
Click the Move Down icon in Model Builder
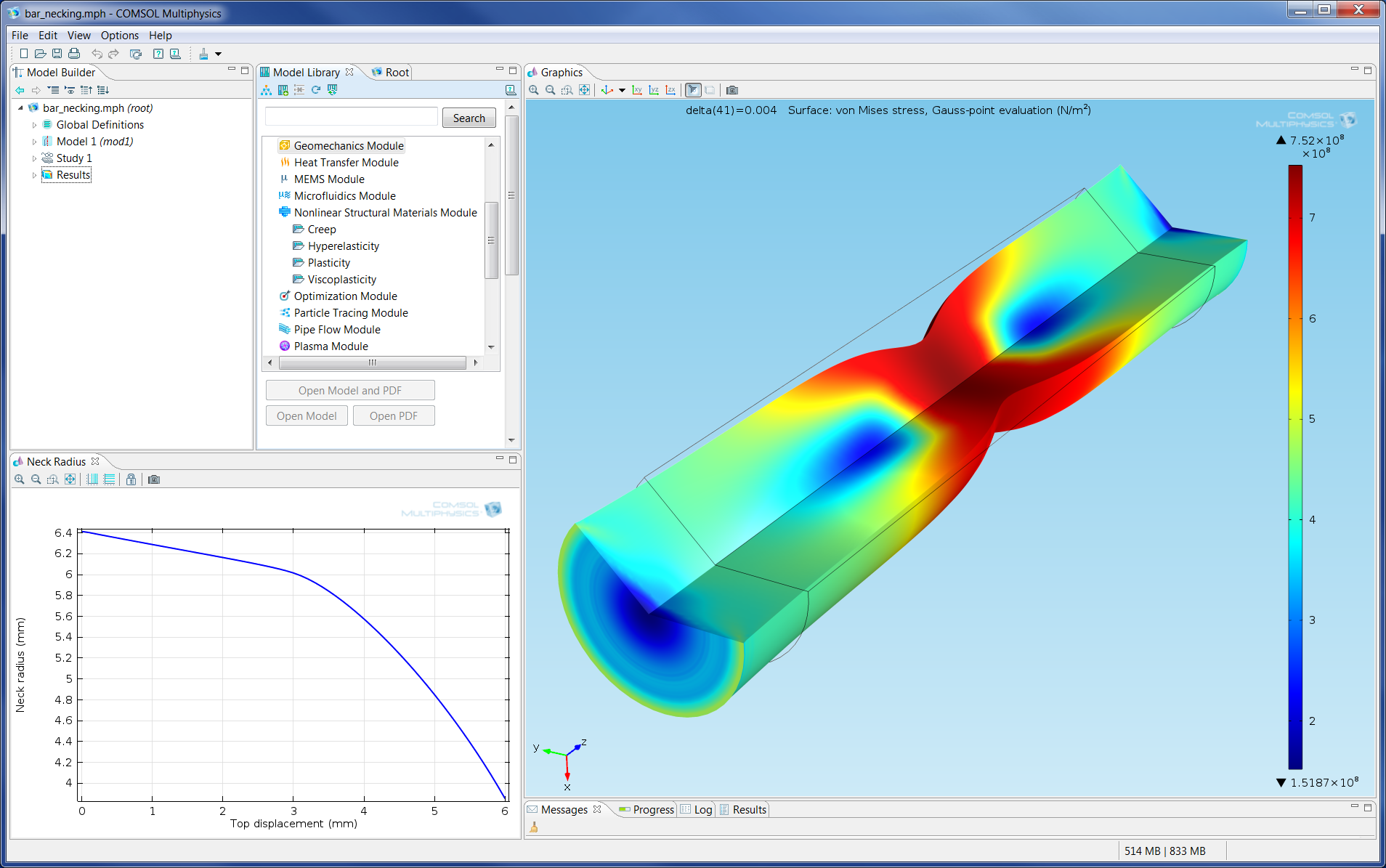point(102,90)
